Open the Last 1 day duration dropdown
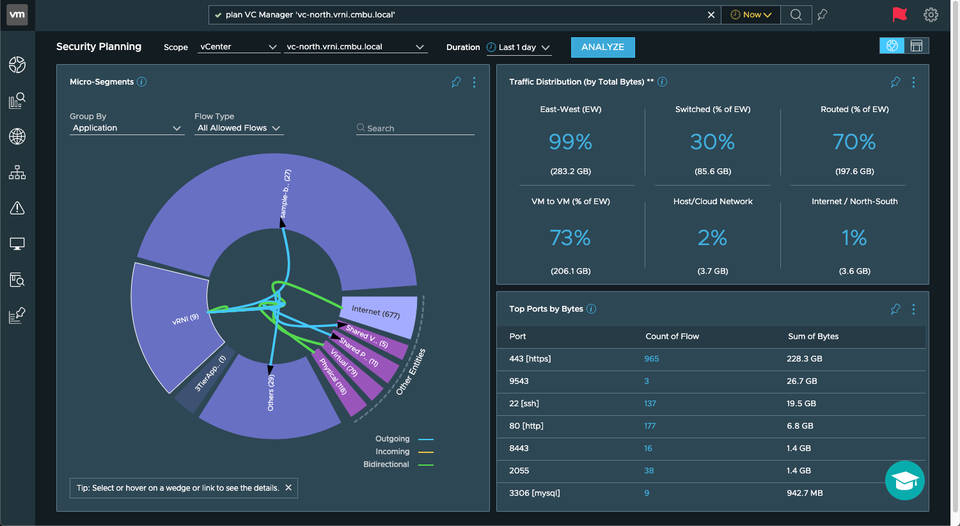Image resolution: width=960 pixels, height=526 pixels. tap(519, 47)
